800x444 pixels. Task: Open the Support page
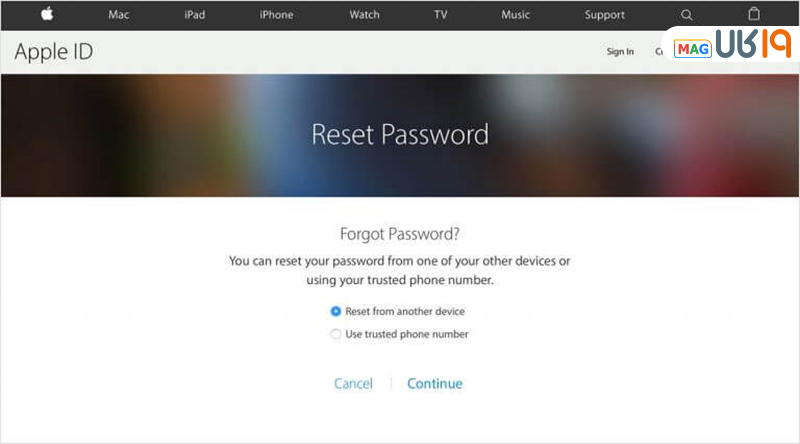pyautogui.click(x=604, y=15)
